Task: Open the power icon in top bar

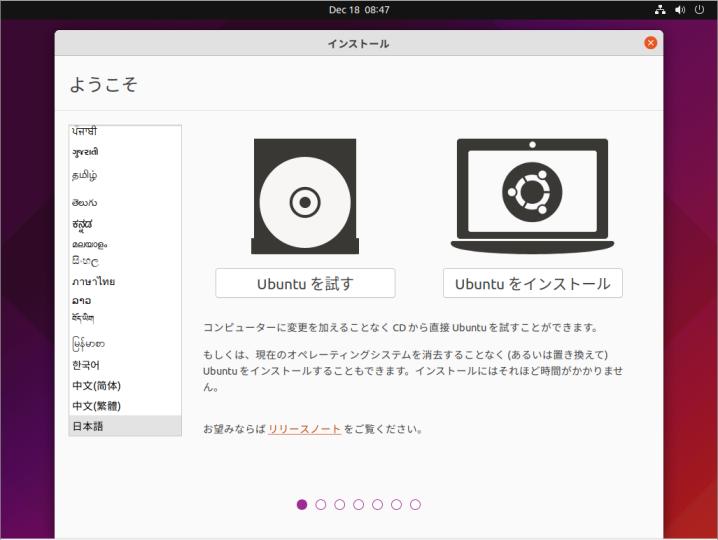Action: pos(699,10)
